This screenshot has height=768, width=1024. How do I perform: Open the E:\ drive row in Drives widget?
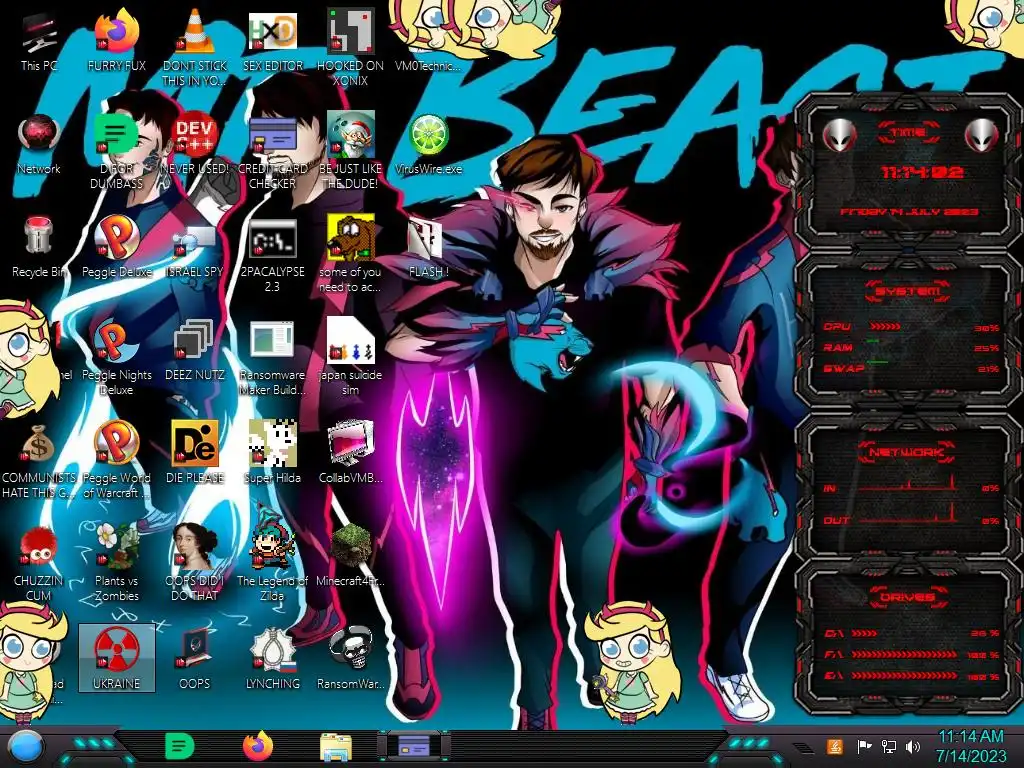tap(911, 676)
